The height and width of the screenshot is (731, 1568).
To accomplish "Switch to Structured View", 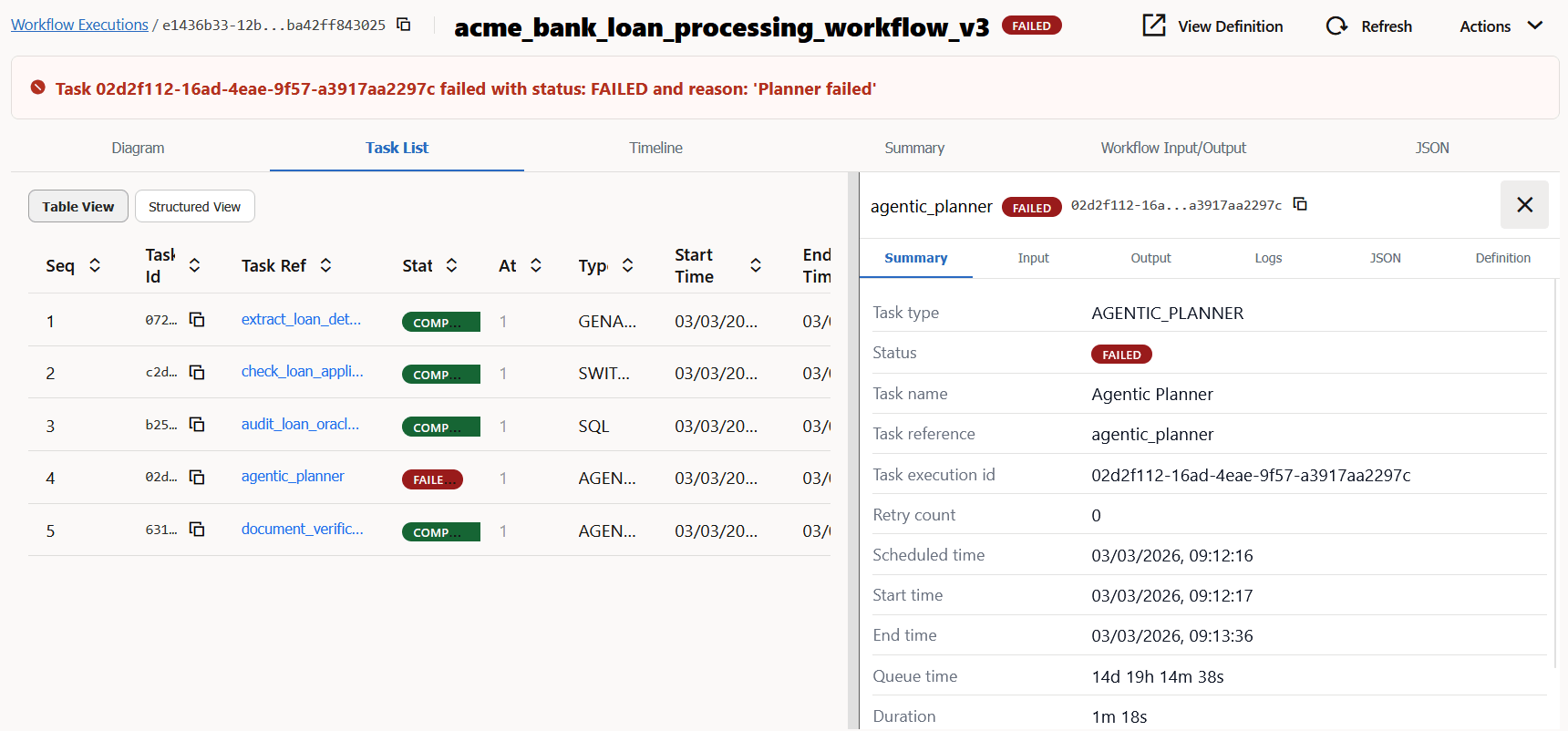I will point(194,207).
